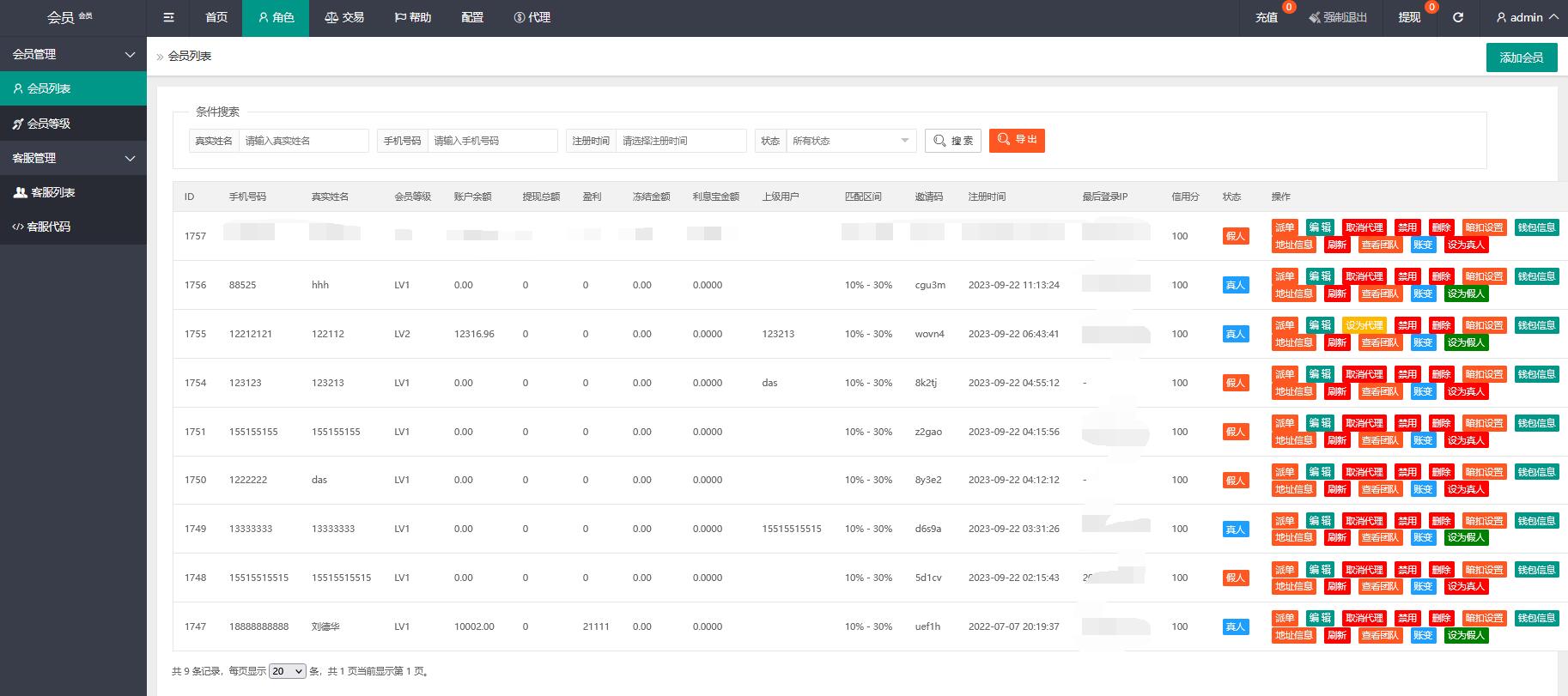Screen dimensions: 1568x696
Task: Click the profit cell 21111
Action: pyautogui.click(x=596, y=626)
